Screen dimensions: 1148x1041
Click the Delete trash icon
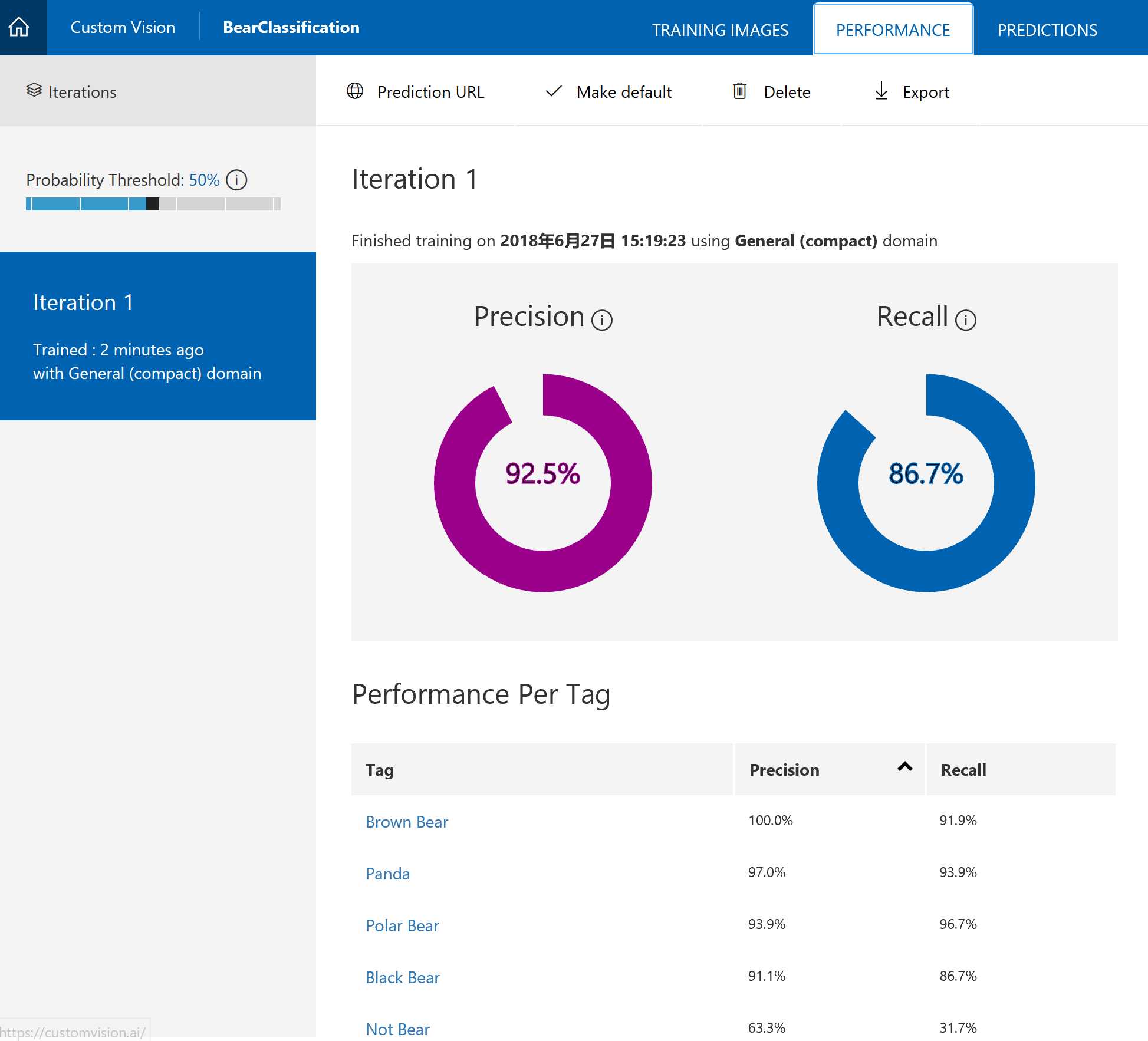740,90
